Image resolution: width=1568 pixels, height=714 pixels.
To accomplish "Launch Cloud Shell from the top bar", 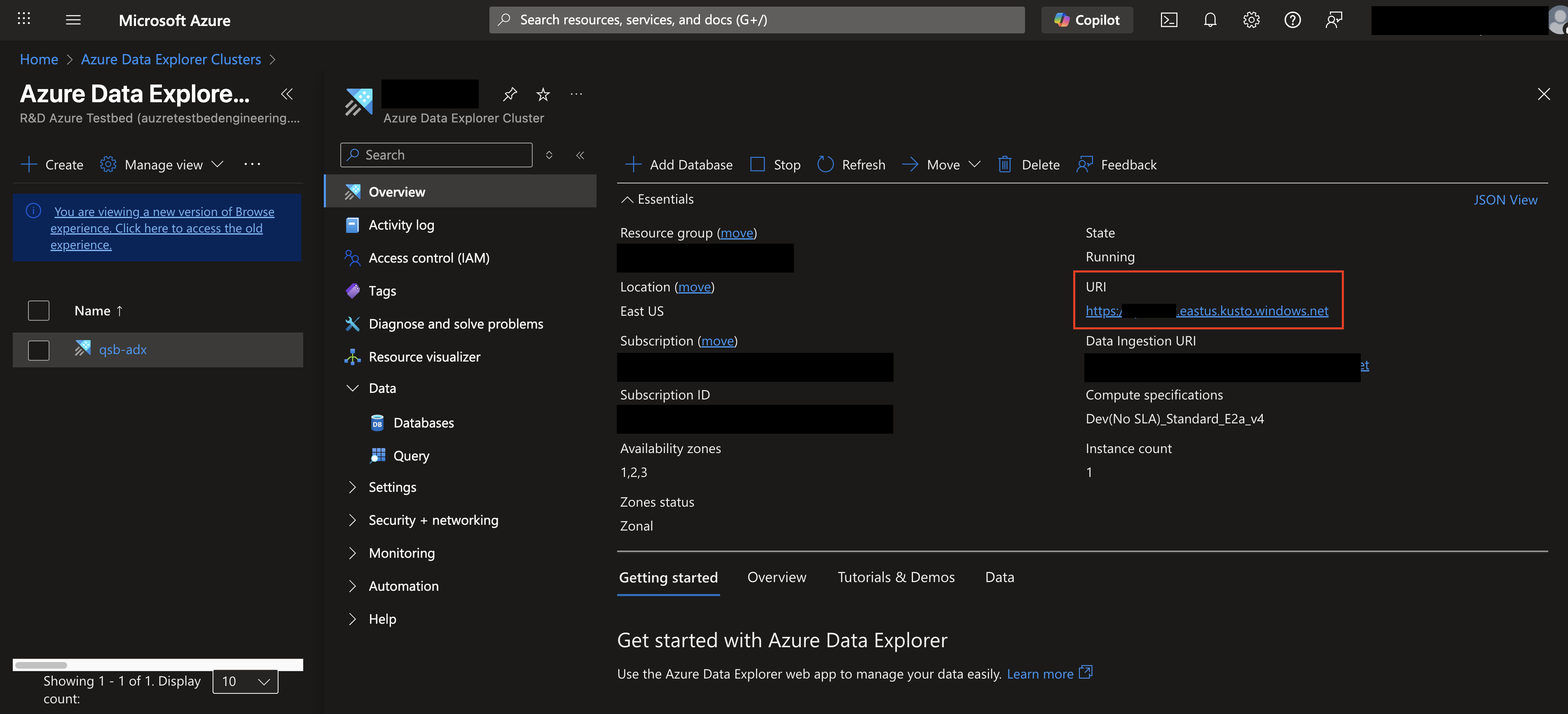I will [x=1169, y=20].
